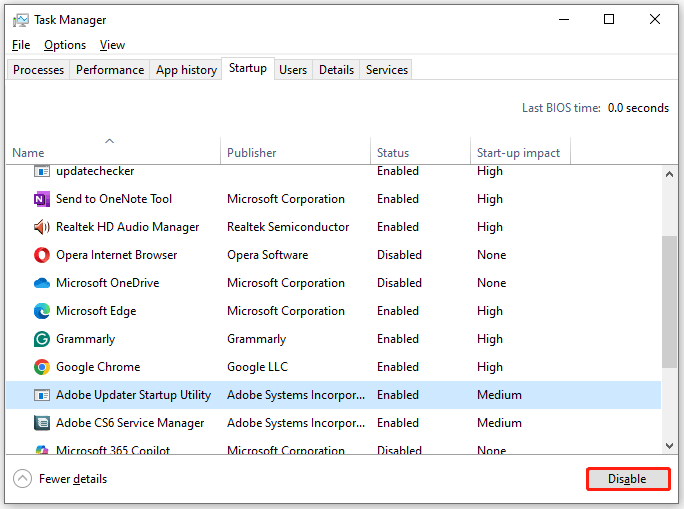Click the Send to OneNote Tool icon
The width and height of the screenshot is (684, 509).
[x=42, y=199]
